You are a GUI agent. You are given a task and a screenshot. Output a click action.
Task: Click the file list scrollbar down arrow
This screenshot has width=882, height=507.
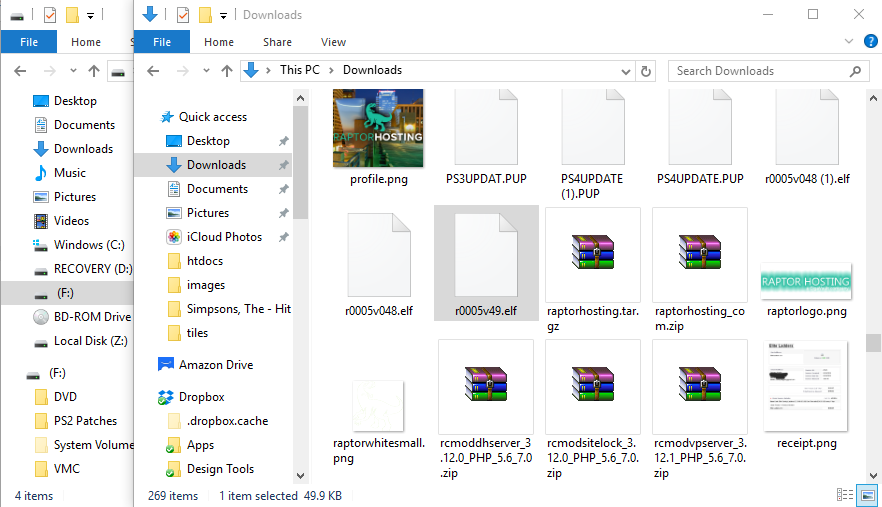click(873, 476)
